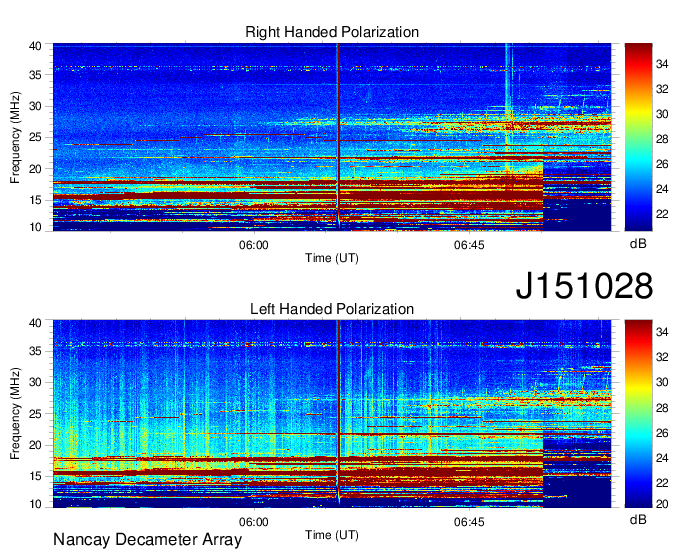Click the right-handed polarization spectrogram
Image resolution: width=680 pixels, height=552 pixels.
(332, 137)
